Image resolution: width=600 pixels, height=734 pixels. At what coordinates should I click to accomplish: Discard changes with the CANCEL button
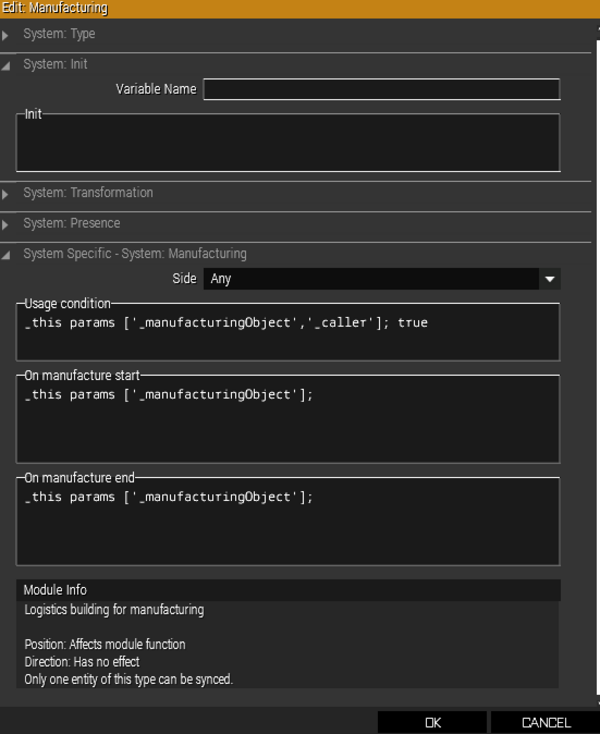coord(546,722)
